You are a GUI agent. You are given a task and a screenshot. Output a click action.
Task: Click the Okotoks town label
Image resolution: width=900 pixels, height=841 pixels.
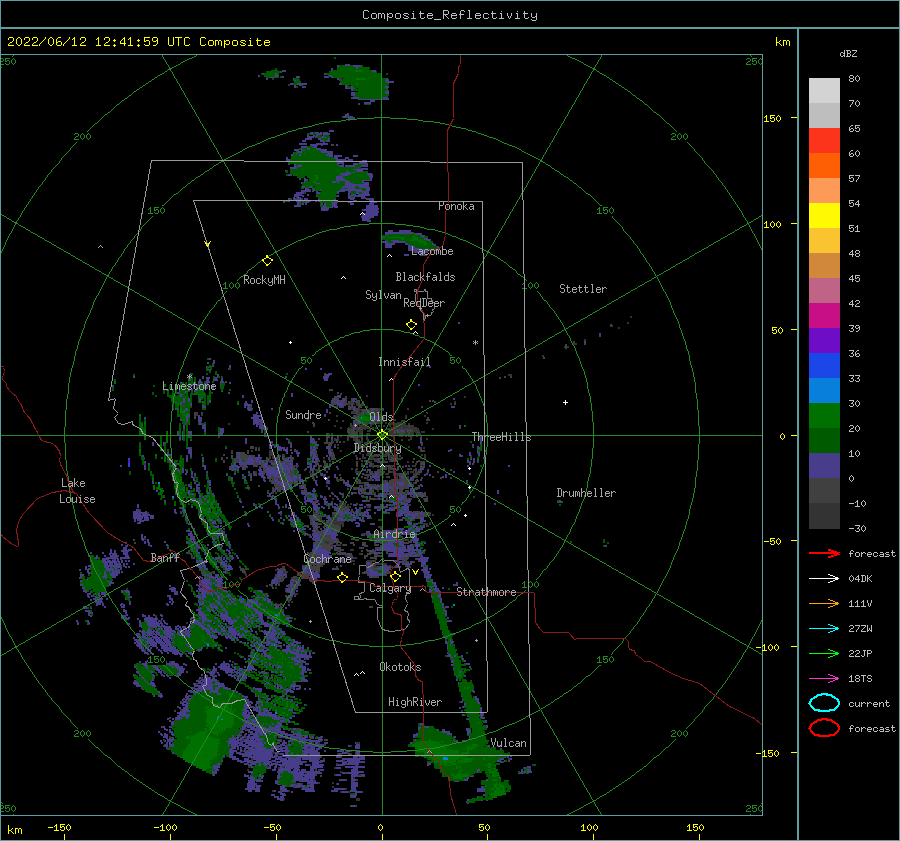(x=400, y=667)
